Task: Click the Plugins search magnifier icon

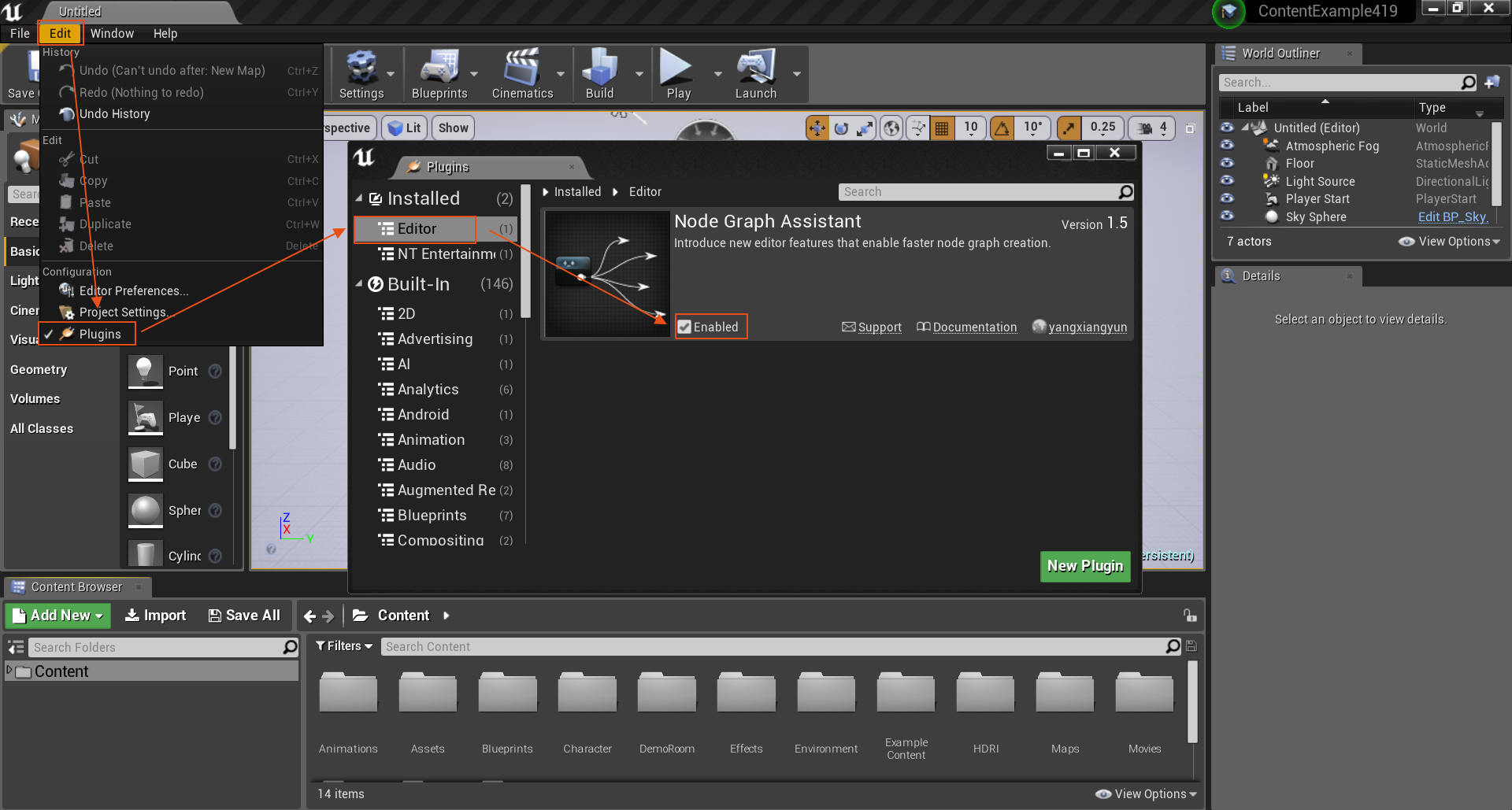Action: click(1125, 192)
